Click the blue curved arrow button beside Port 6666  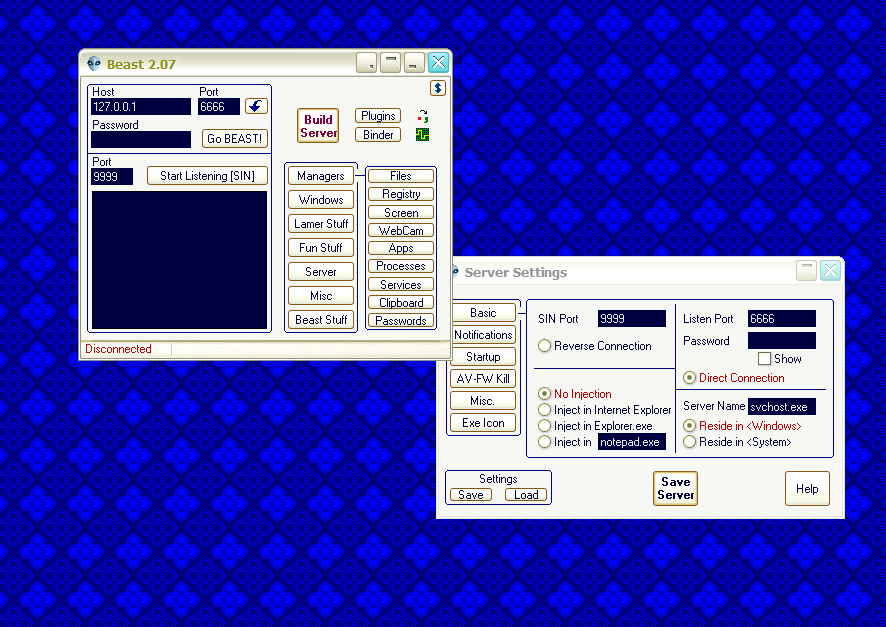tap(256, 106)
